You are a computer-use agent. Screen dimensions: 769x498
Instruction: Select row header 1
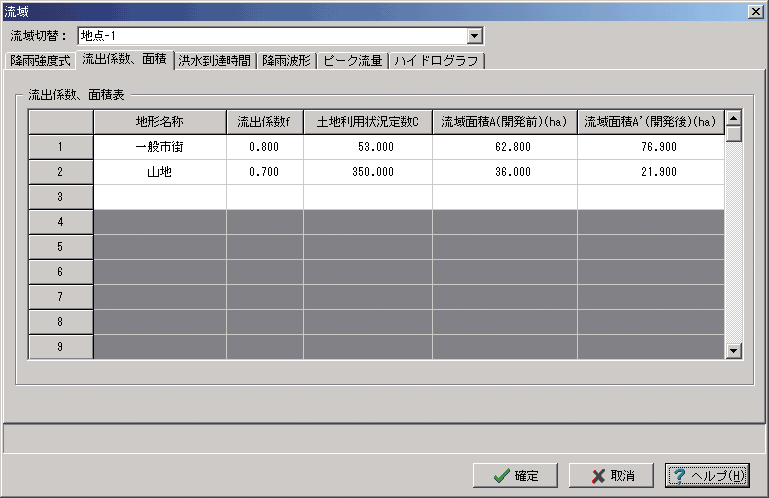[61, 147]
